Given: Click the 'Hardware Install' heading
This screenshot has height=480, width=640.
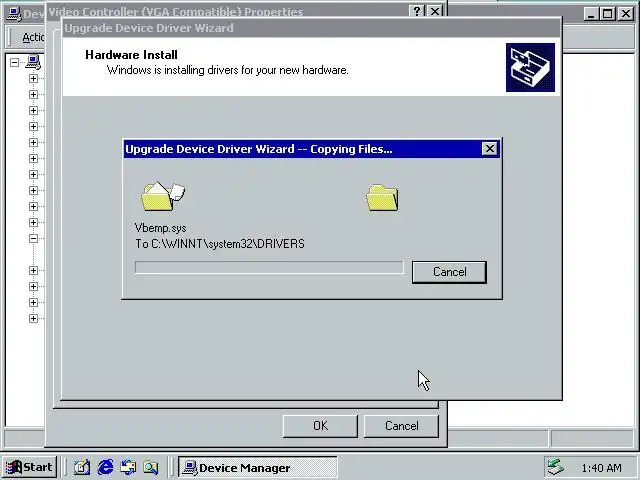Looking at the screenshot, I should pos(131,55).
